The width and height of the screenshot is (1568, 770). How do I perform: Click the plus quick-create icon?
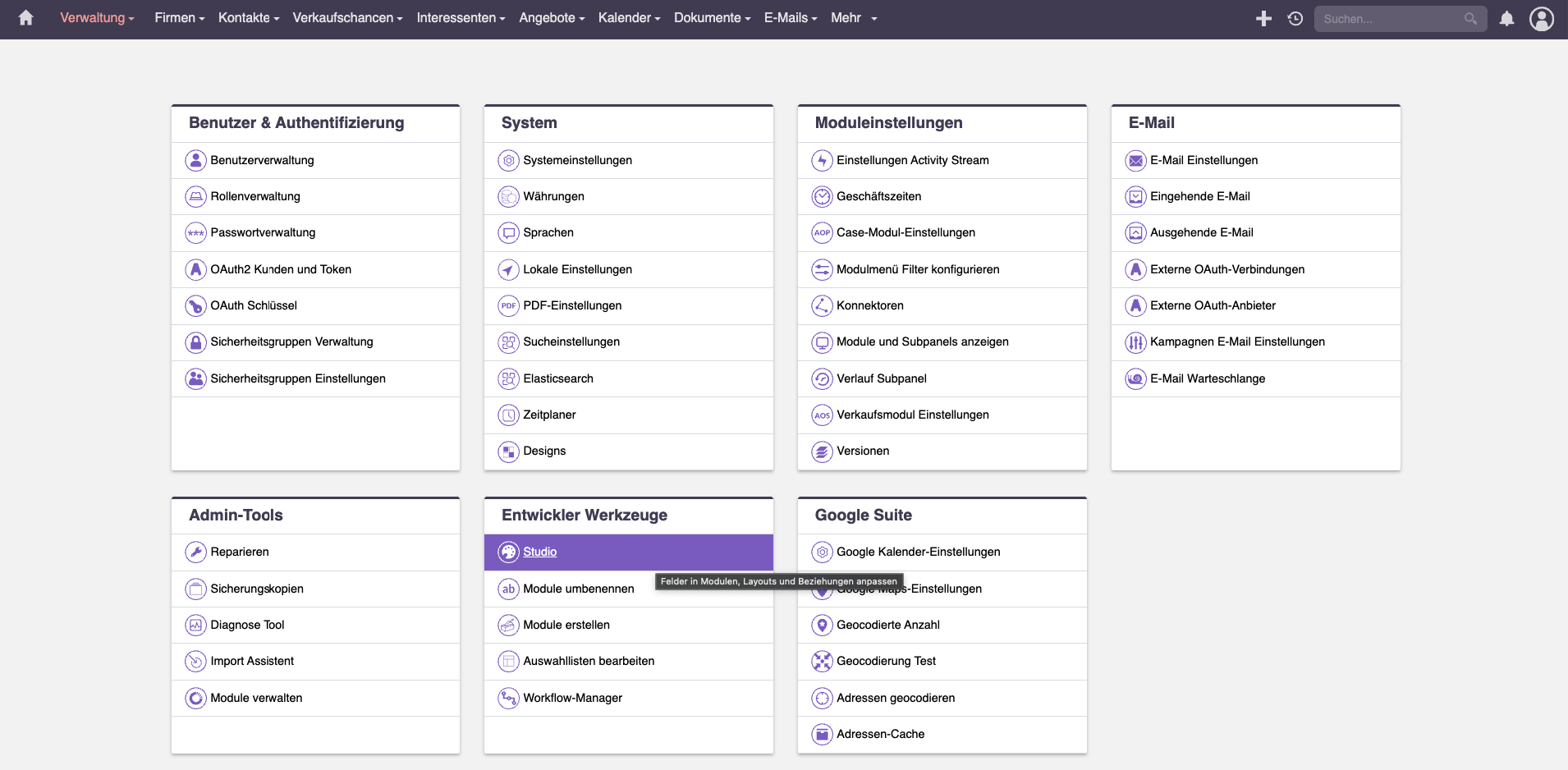point(1263,18)
